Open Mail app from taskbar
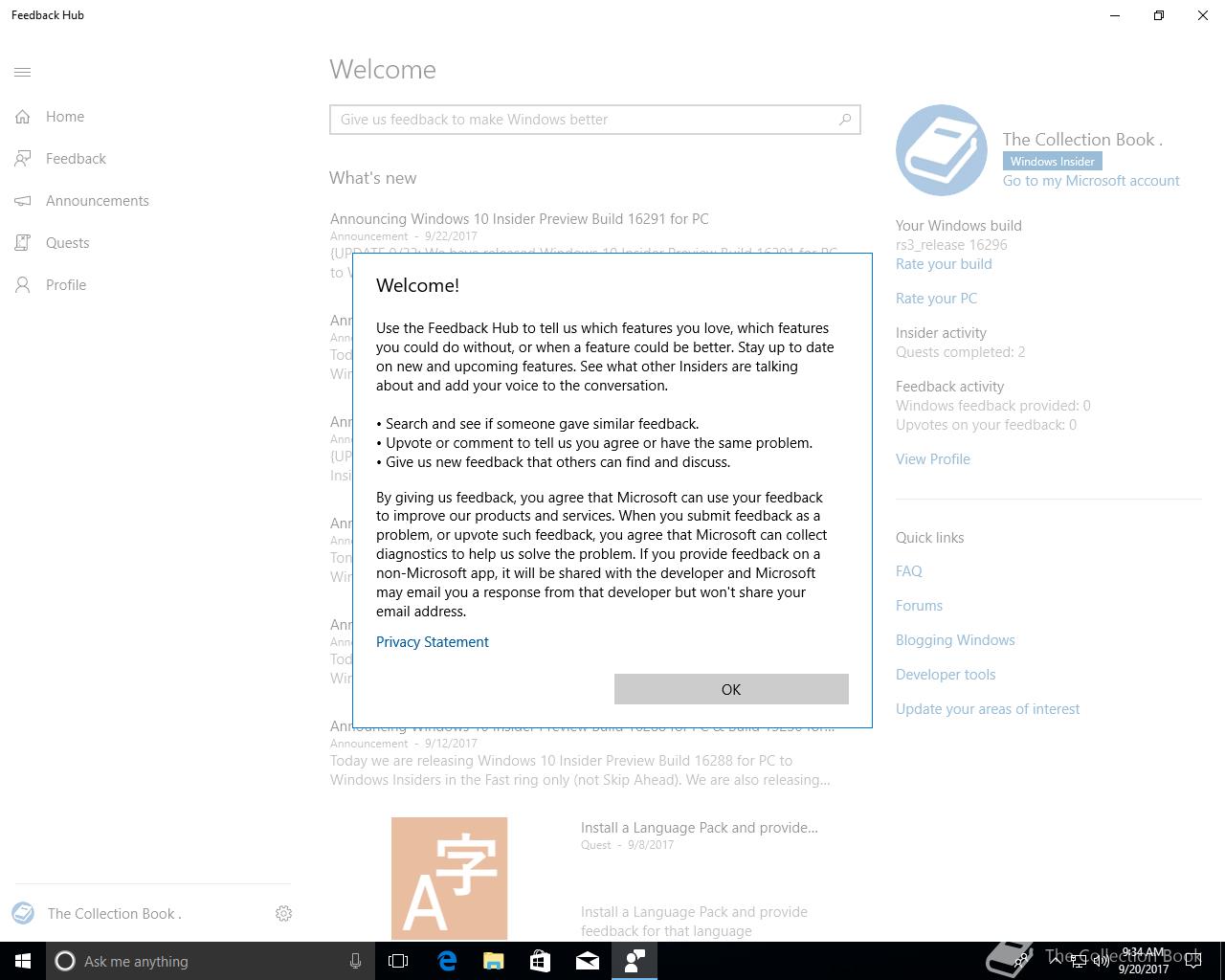This screenshot has height=980, width=1225. coord(588,961)
